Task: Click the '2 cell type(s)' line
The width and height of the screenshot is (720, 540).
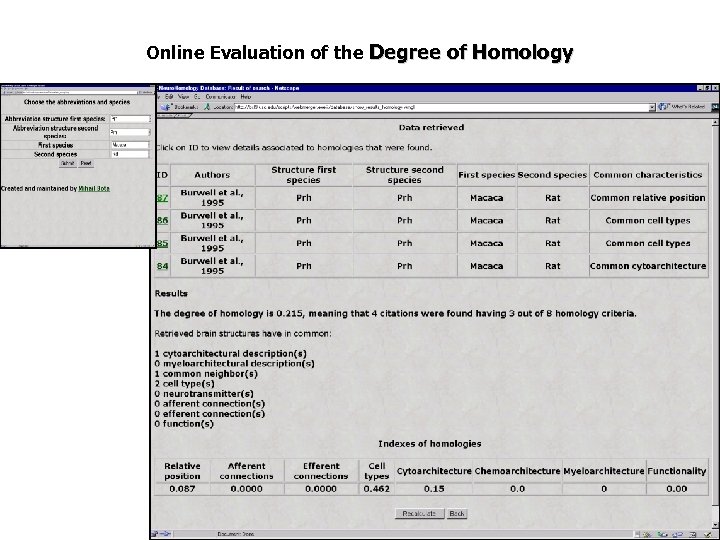Action: click(185, 384)
